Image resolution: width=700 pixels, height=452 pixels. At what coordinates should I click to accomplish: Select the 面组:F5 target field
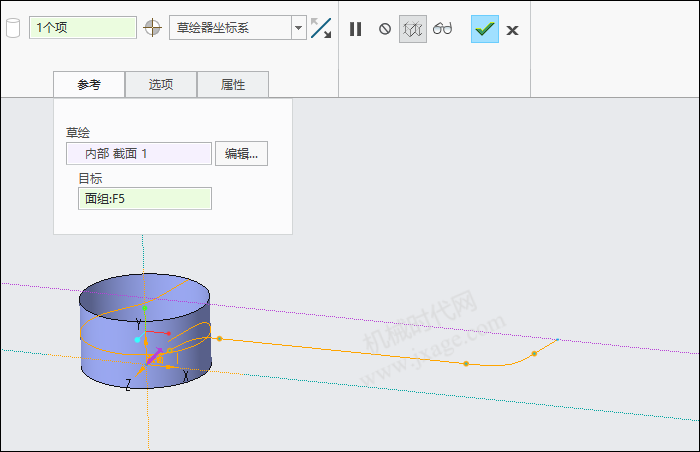(145, 198)
